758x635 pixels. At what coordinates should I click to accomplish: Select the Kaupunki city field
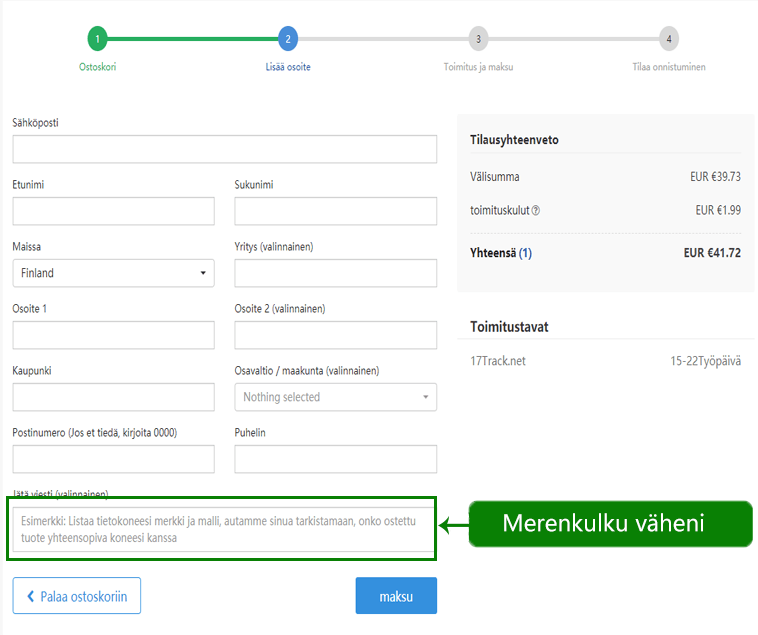[114, 397]
